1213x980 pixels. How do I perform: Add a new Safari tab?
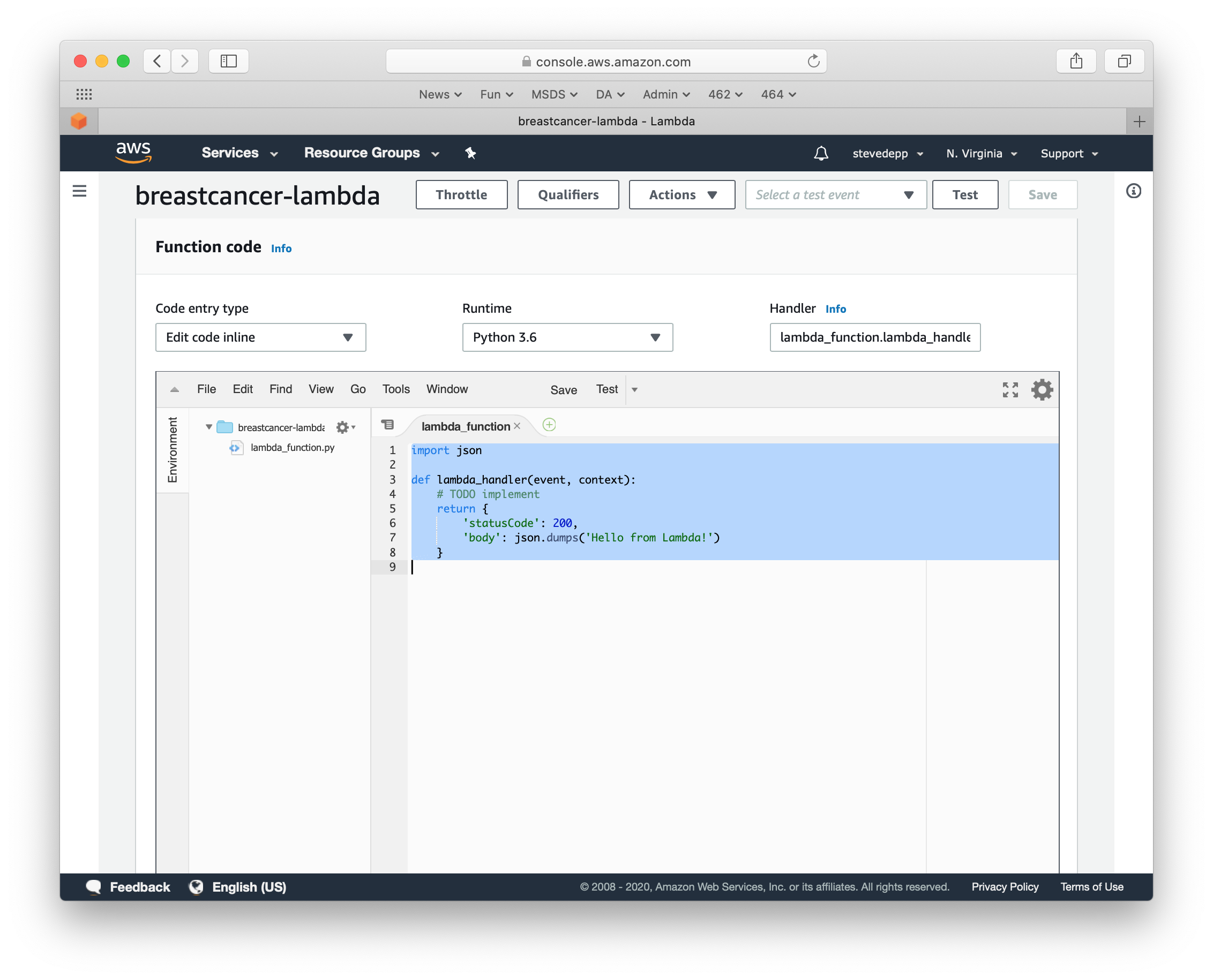(x=1139, y=122)
